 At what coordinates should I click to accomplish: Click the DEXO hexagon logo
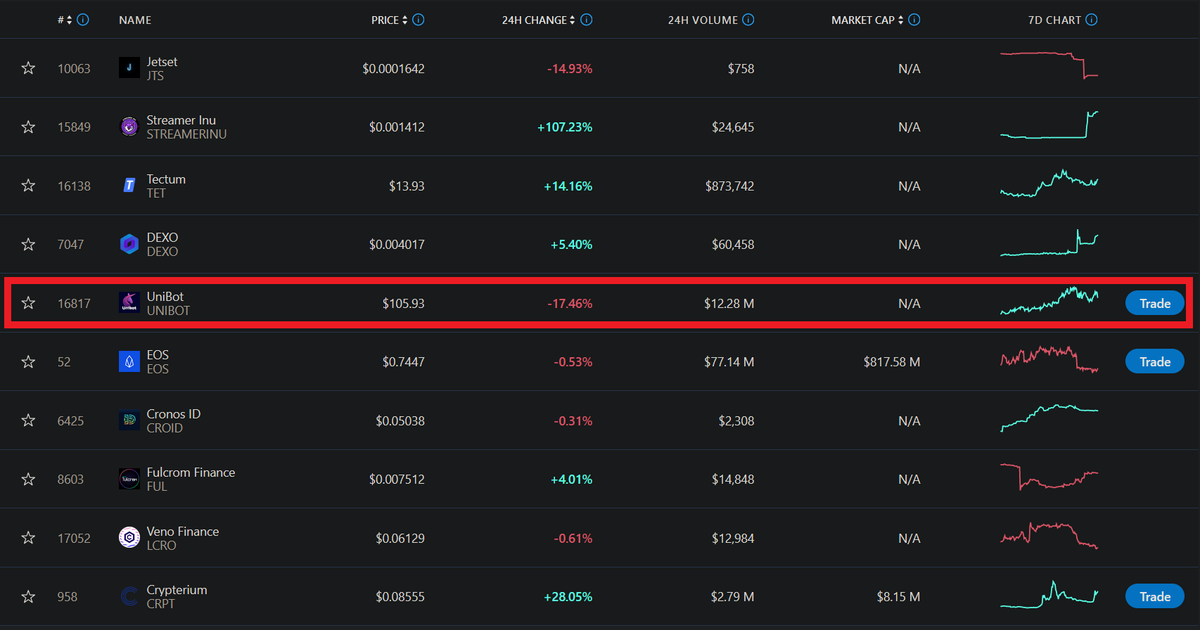[128, 244]
